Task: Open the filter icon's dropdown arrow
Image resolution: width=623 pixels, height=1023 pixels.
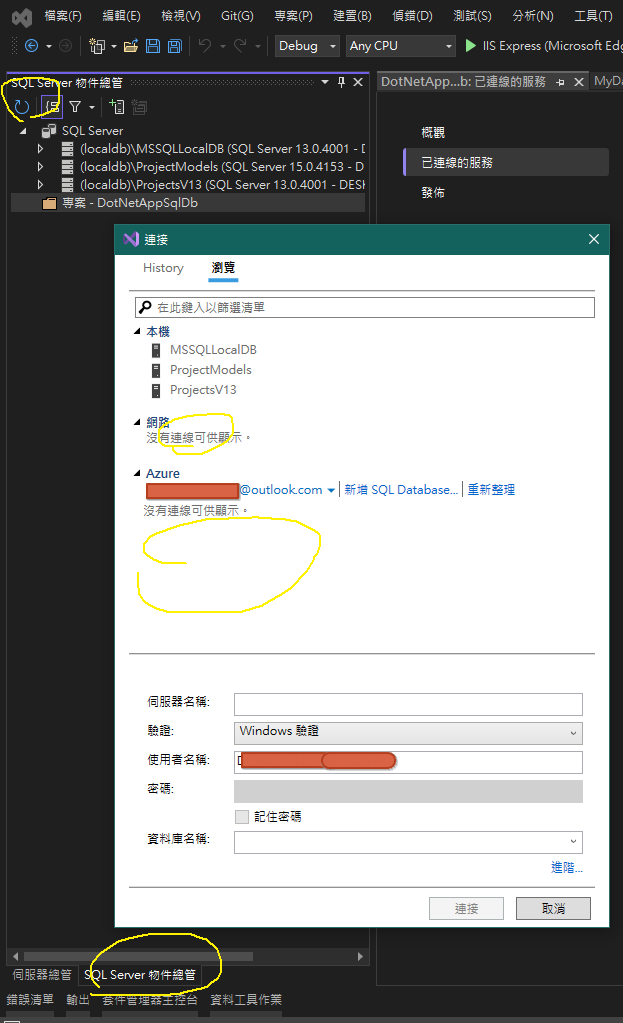Action: click(92, 107)
